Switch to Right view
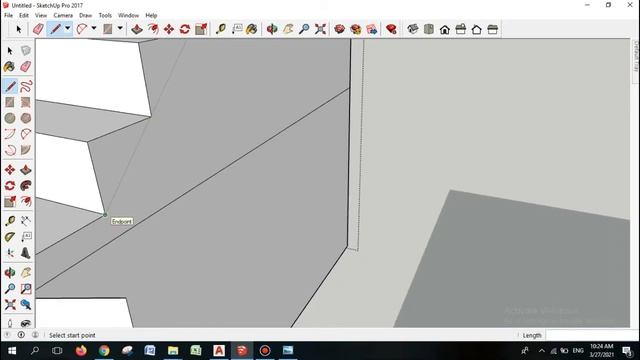Screen dimensions: 640x360 point(460,29)
